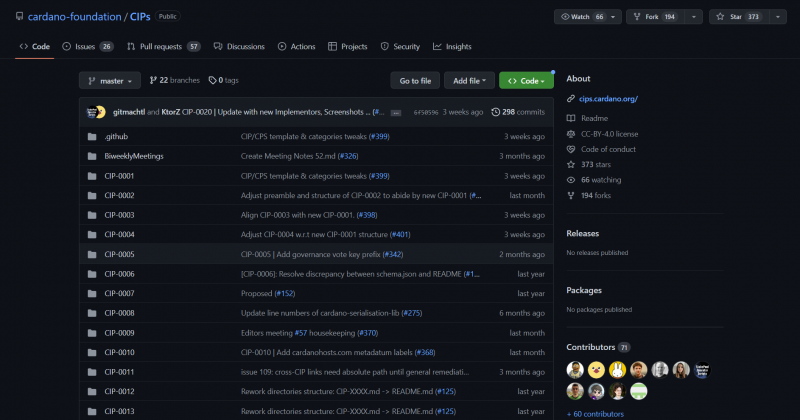
Task: Click the first contributor avatar
Action: (575, 369)
